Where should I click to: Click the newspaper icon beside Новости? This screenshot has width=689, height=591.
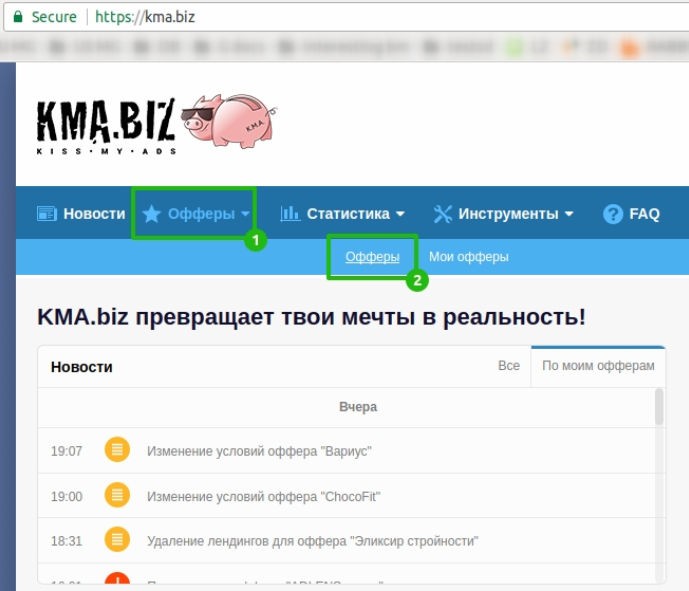[47, 214]
